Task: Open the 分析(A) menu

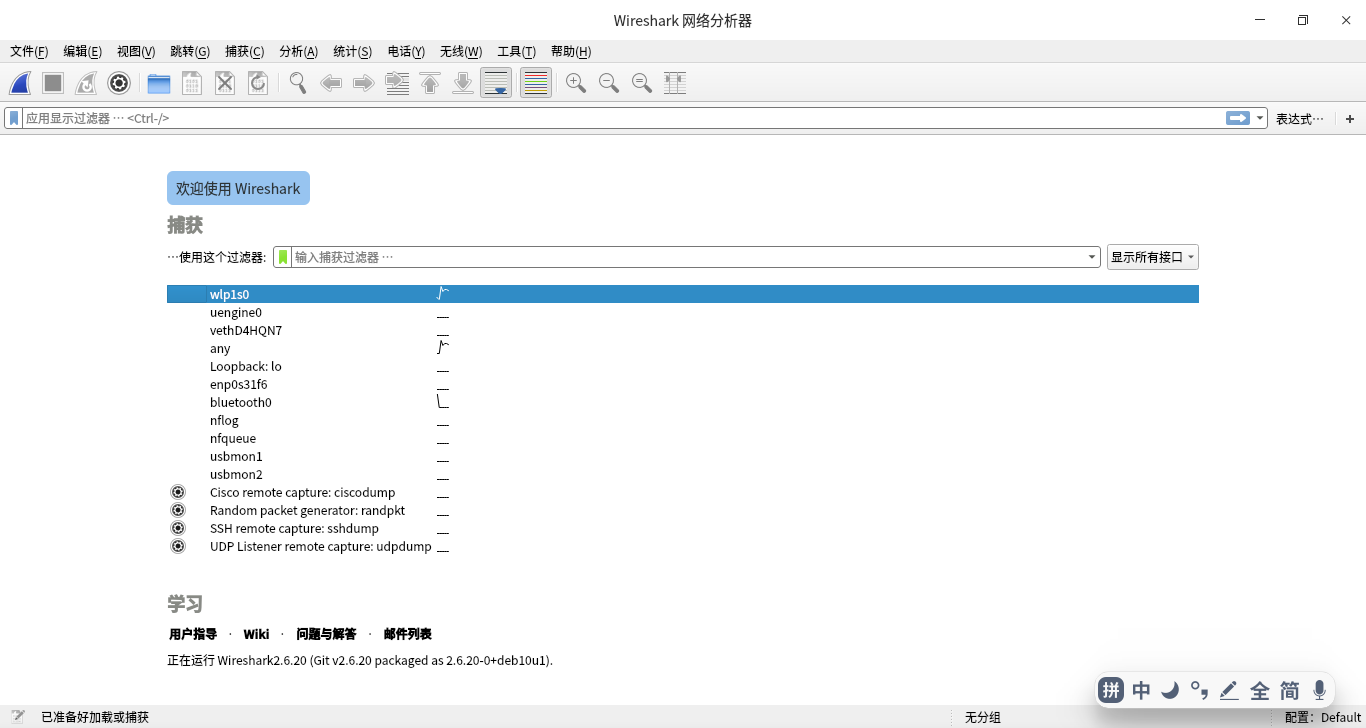Action: [298, 52]
